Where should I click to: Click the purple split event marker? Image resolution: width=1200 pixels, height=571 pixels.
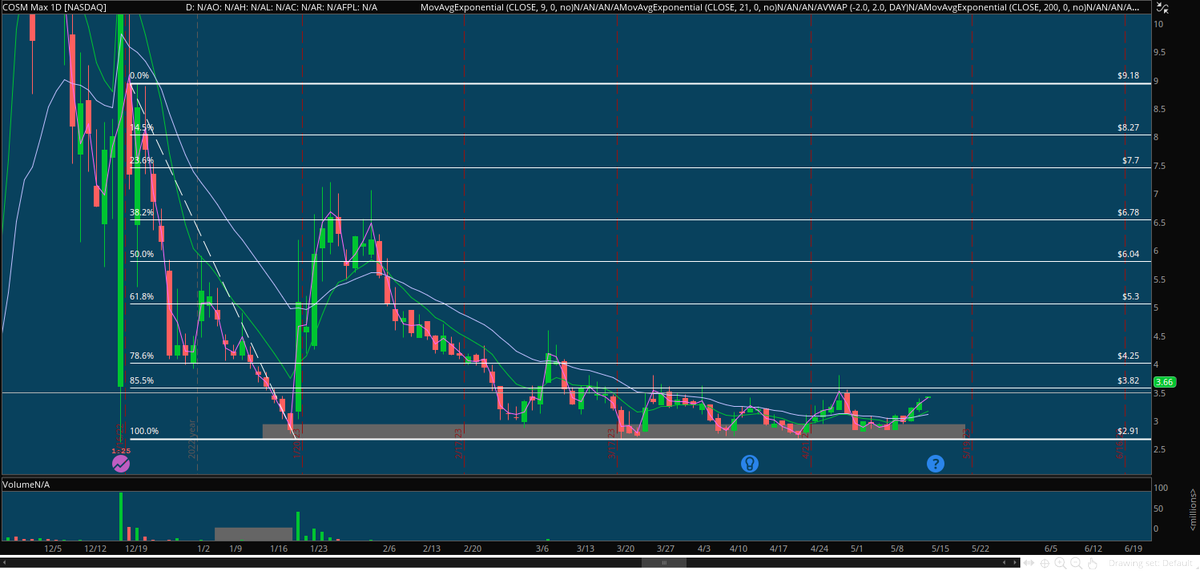tap(120, 463)
